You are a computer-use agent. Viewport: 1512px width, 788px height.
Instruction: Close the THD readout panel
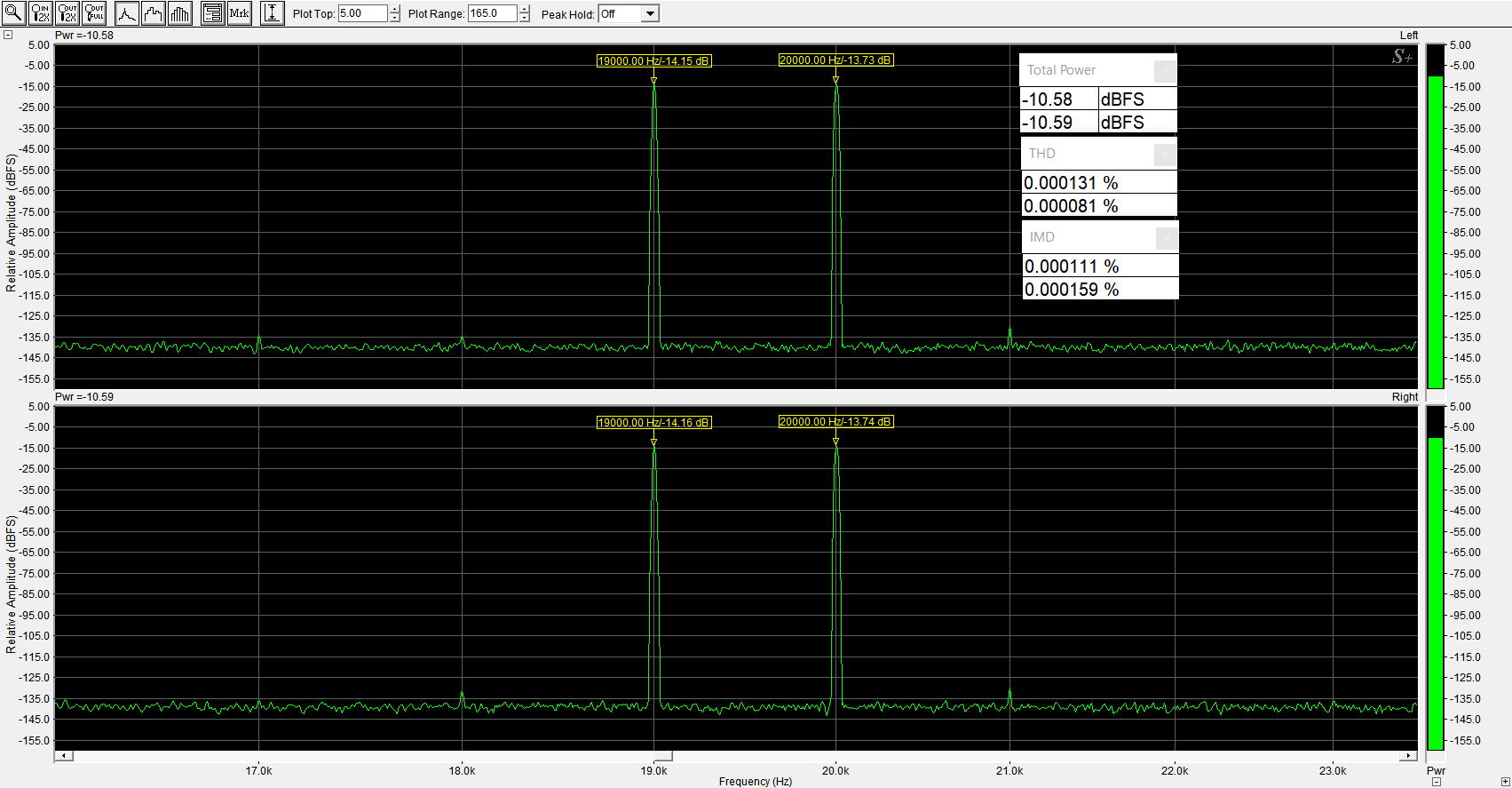tap(1165, 155)
